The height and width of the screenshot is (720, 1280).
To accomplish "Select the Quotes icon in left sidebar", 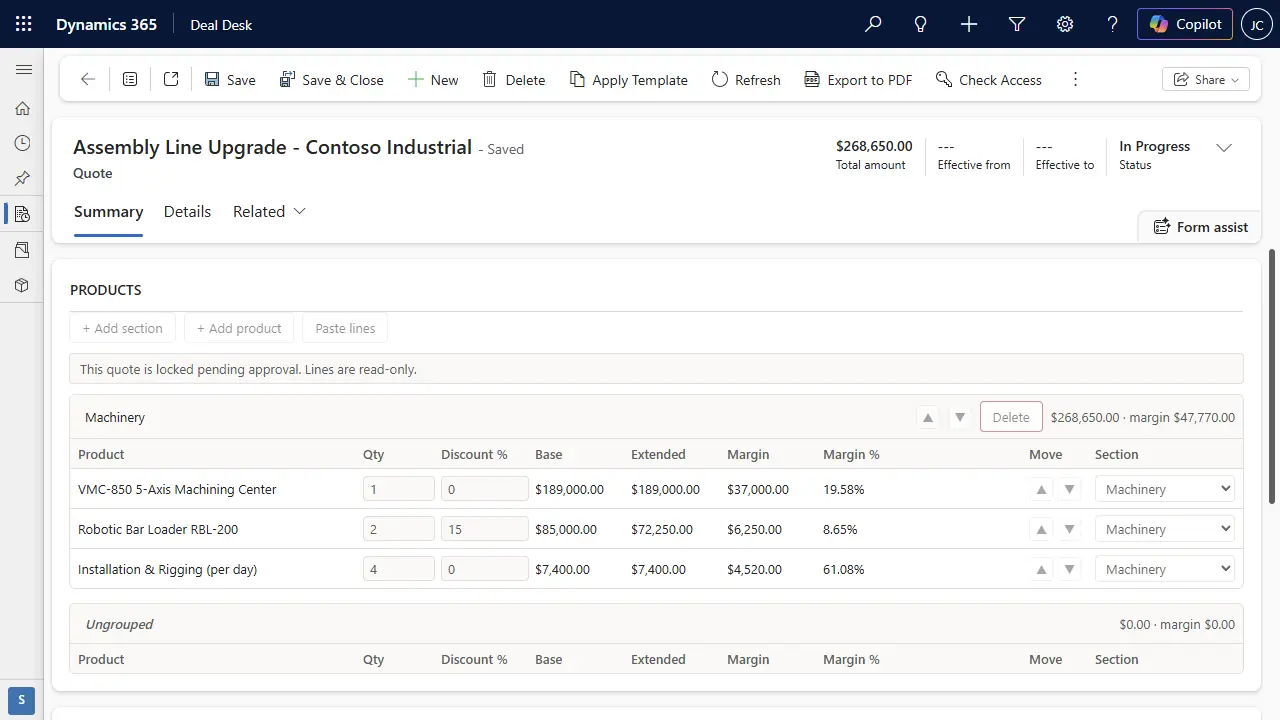I will click(x=22, y=214).
